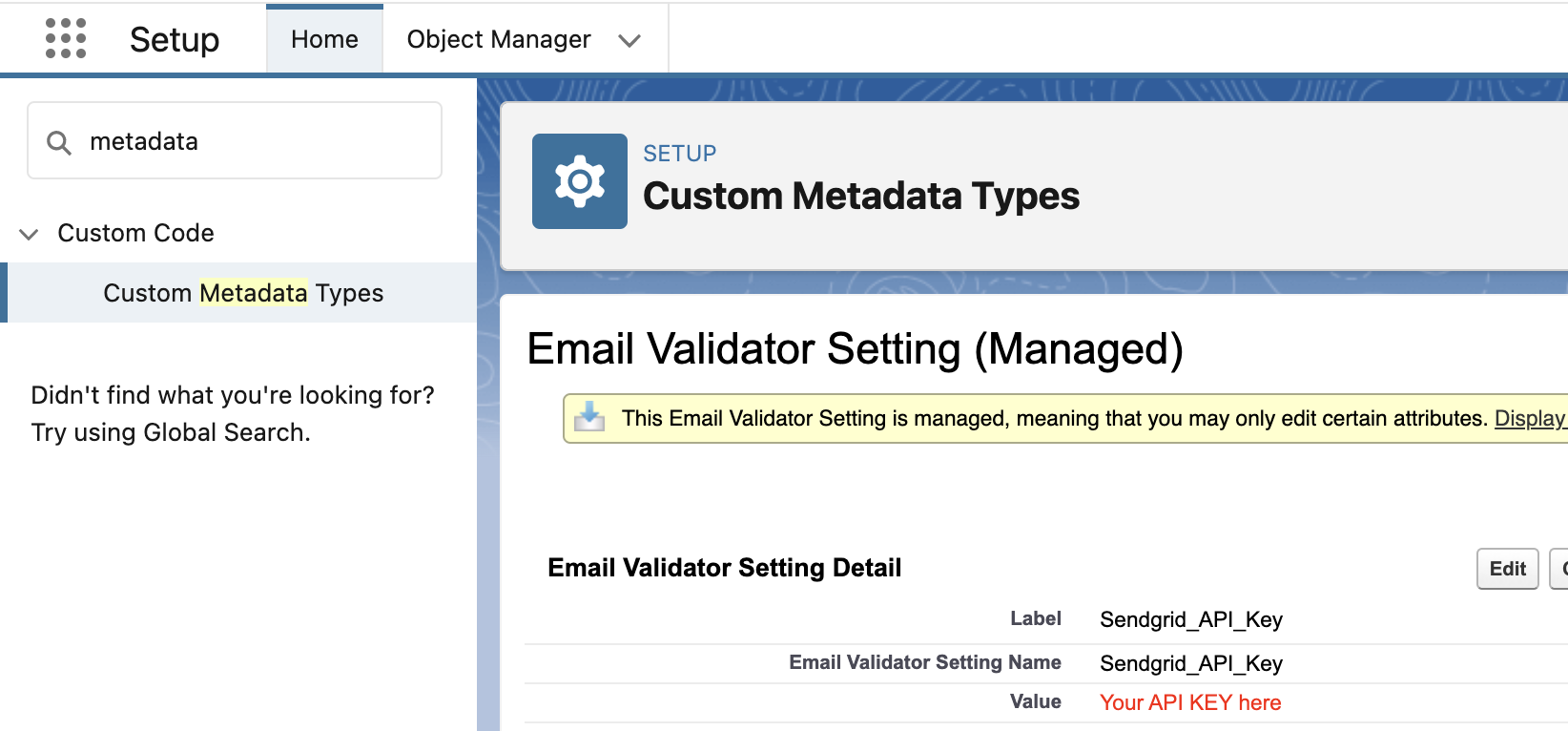The image size is (1568, 731).
Task: Click the Email Validator Setting Name value
Action: [1191, 663]
